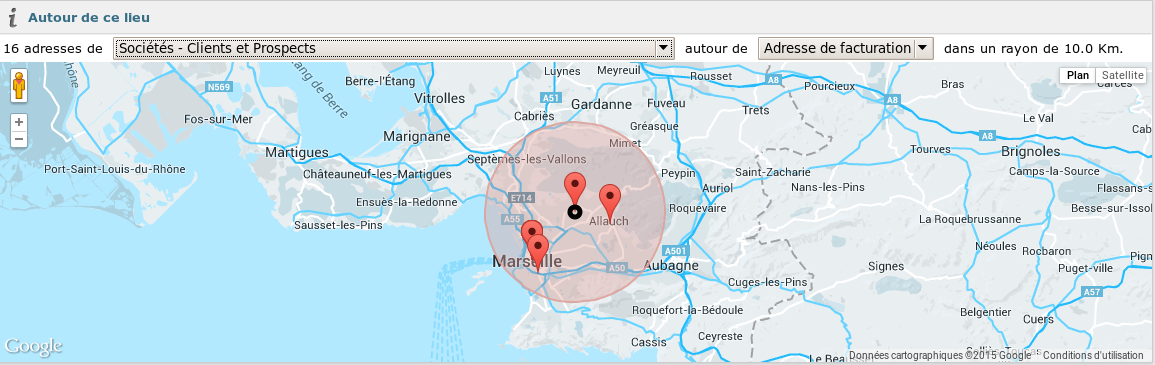Click the Autour de ce lieu heading
This screenshot has height=365, width=1155.
point(88,17)
